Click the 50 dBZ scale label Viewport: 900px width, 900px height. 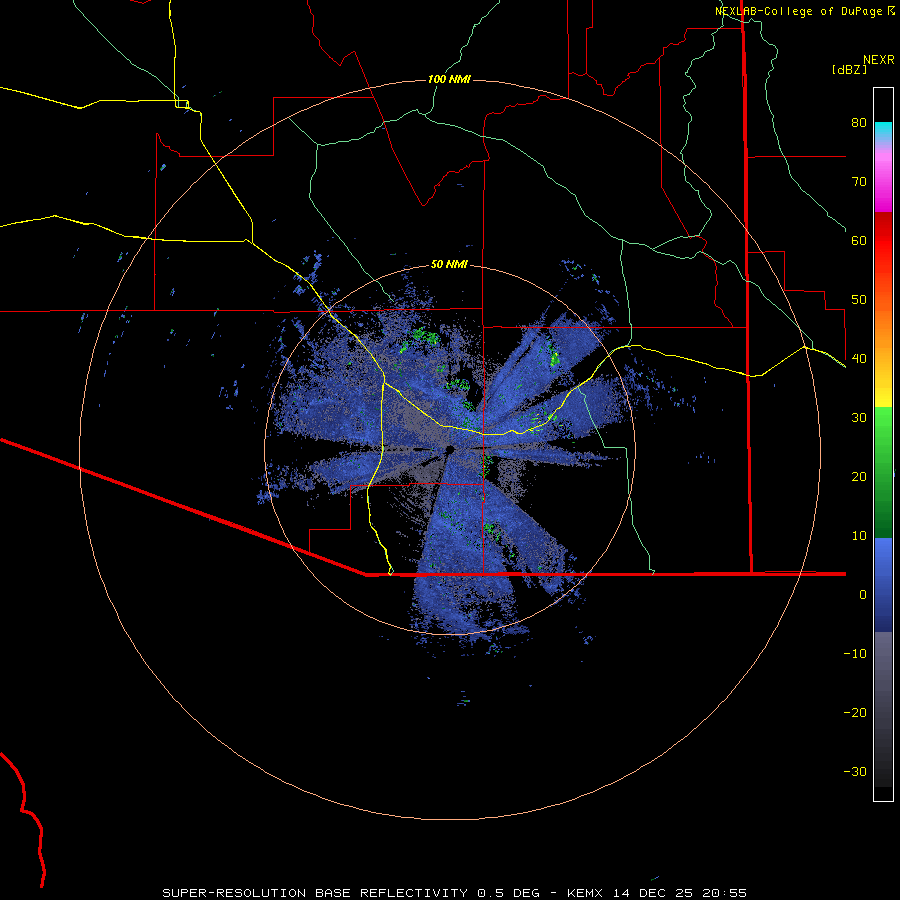859,300
